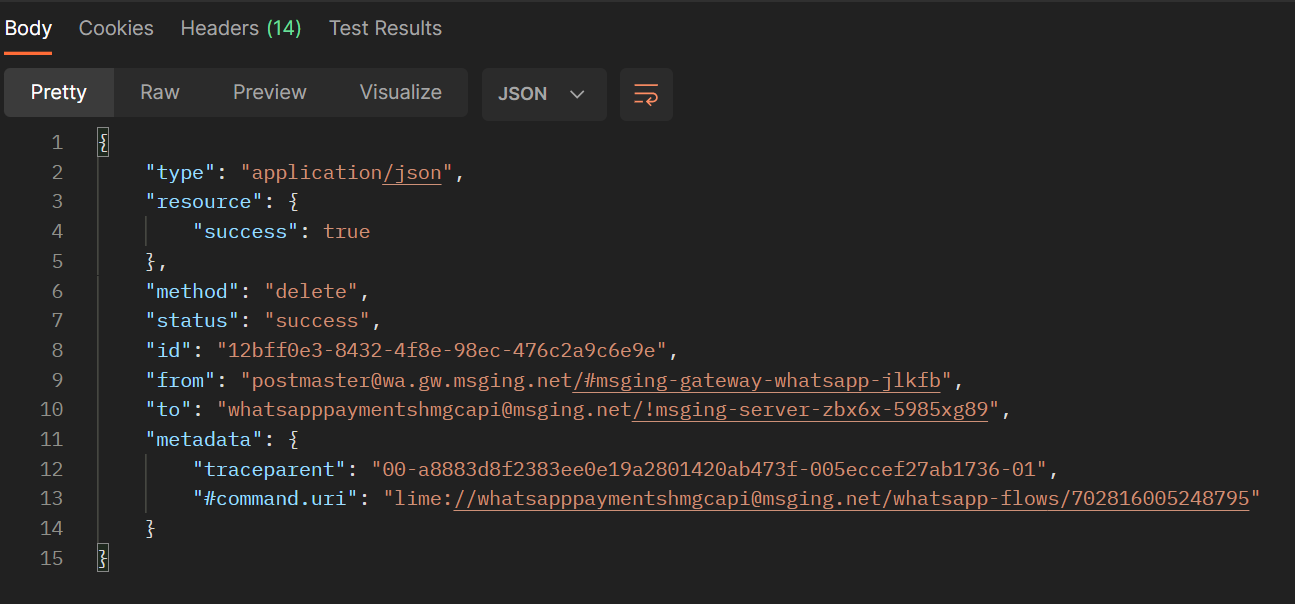Click the traceparent value text
This screenshot has width=1295, height=604.
coord(709,468)
